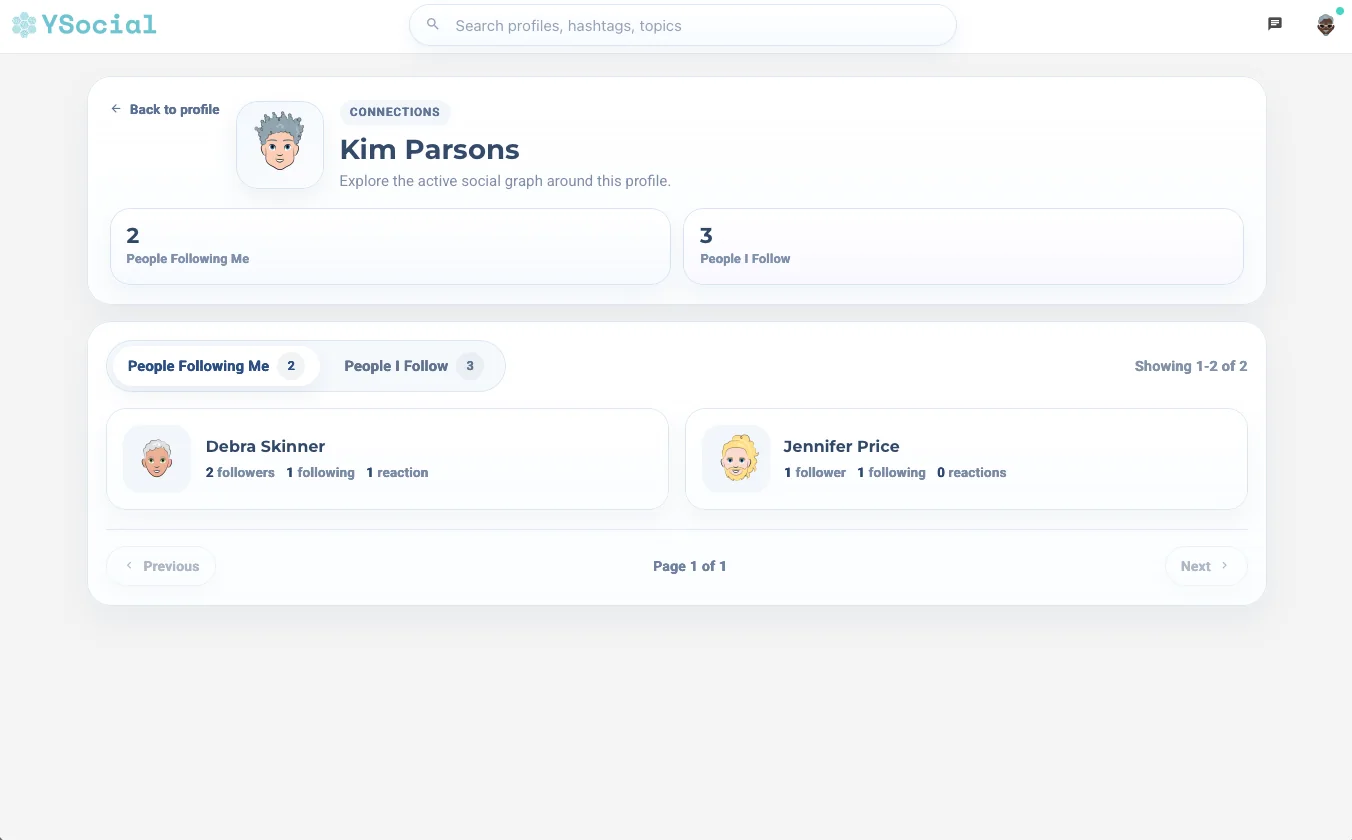
Task: Open Jennifer Price's name link
Action: coord(841,446)
